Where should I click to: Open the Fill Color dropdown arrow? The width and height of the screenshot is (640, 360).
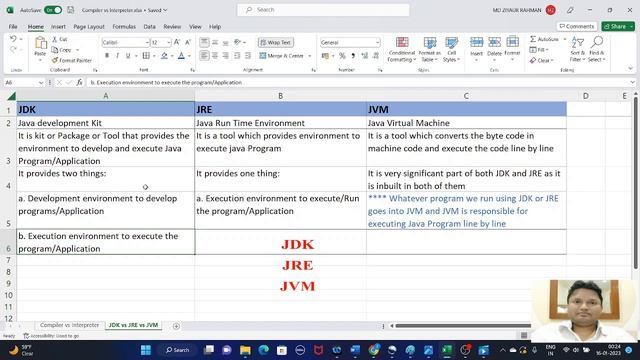pos(172,56)
